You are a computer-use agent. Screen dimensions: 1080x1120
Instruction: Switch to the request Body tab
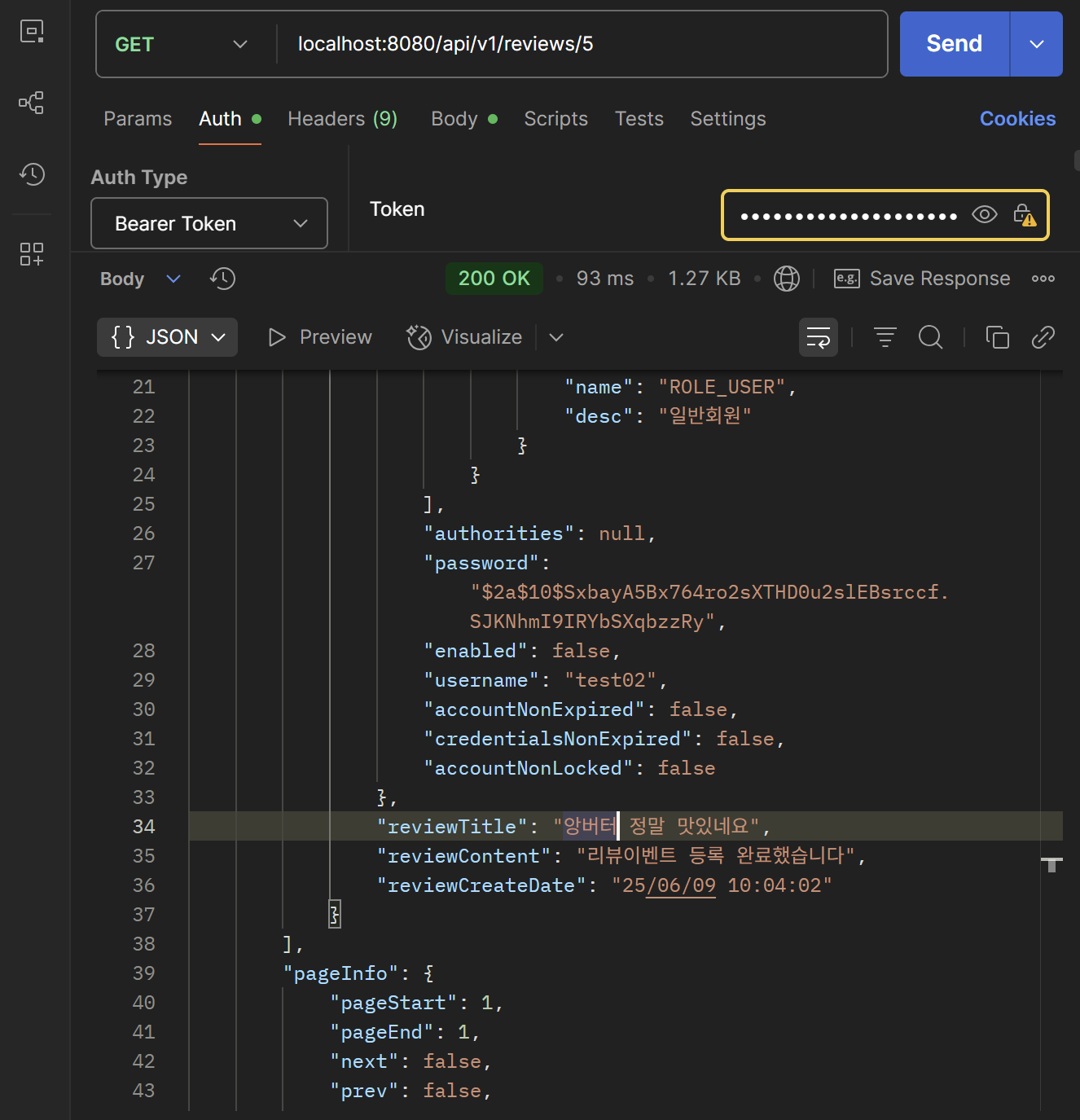point(464,119)
